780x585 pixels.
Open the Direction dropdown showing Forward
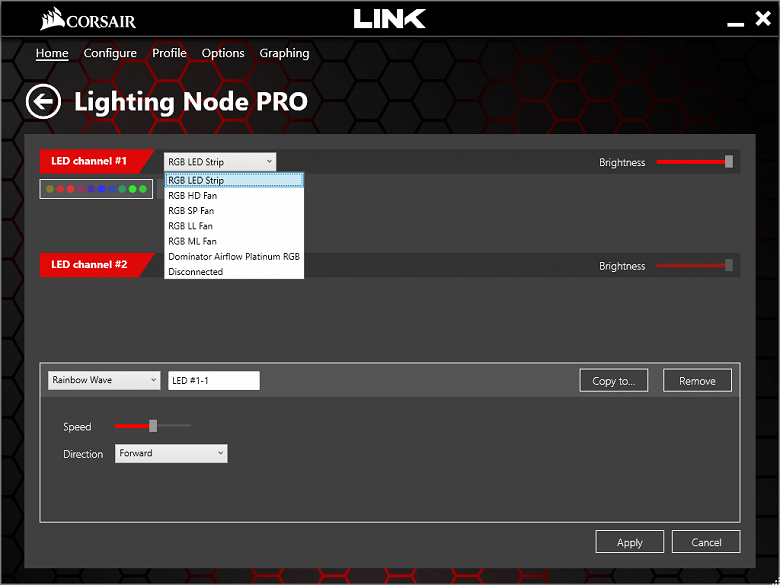click(171, 453)
